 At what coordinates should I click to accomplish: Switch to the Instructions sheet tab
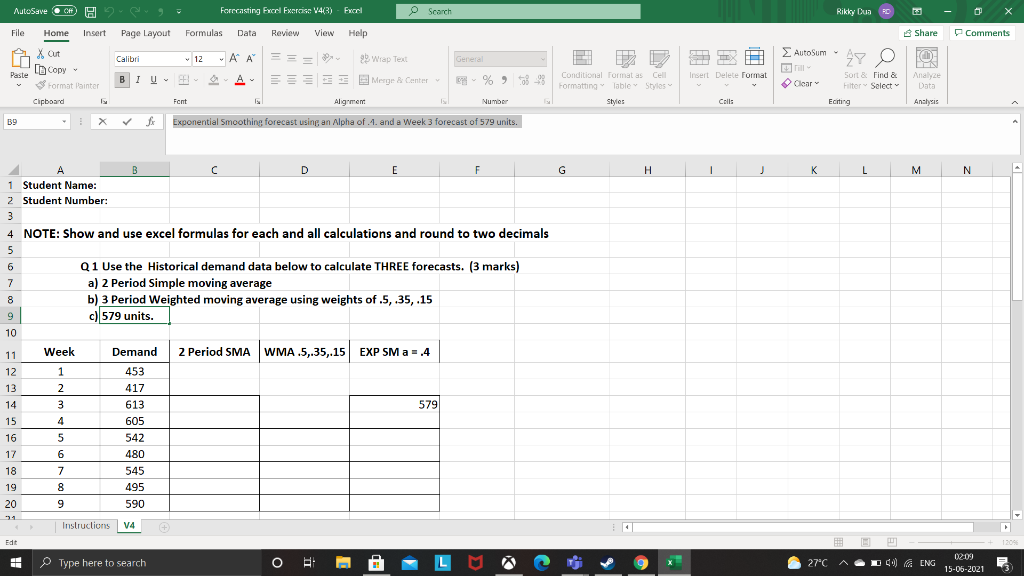[85, 525]
